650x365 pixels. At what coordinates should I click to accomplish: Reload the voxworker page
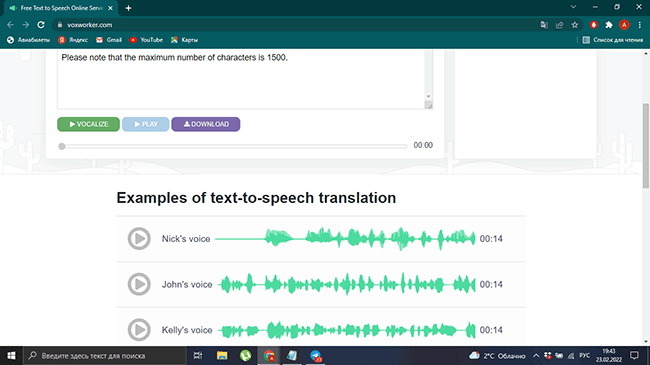(x=41, y=25)
